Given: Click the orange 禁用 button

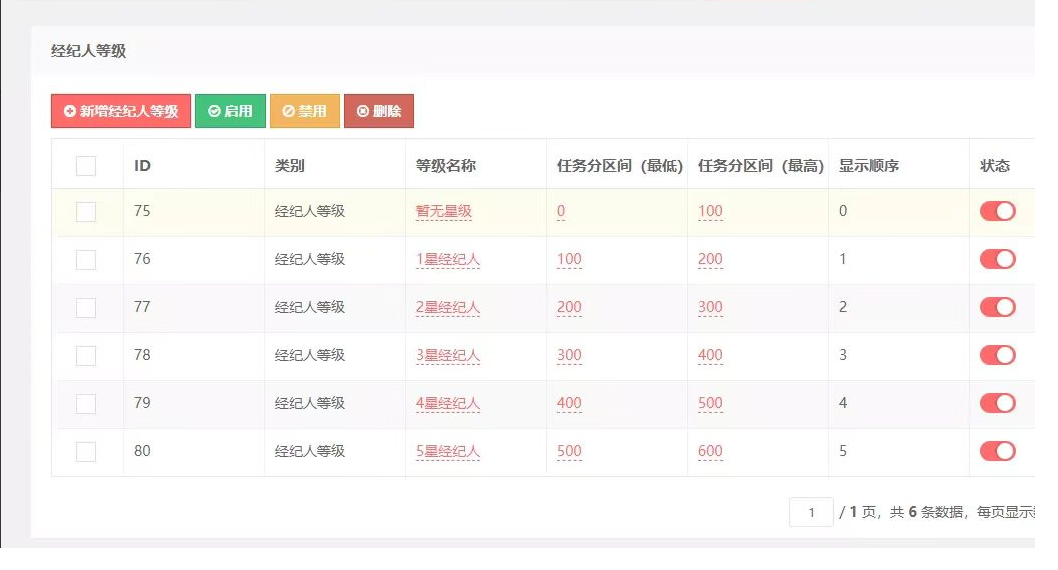Looking at the screenshot, I should point(304,111).
